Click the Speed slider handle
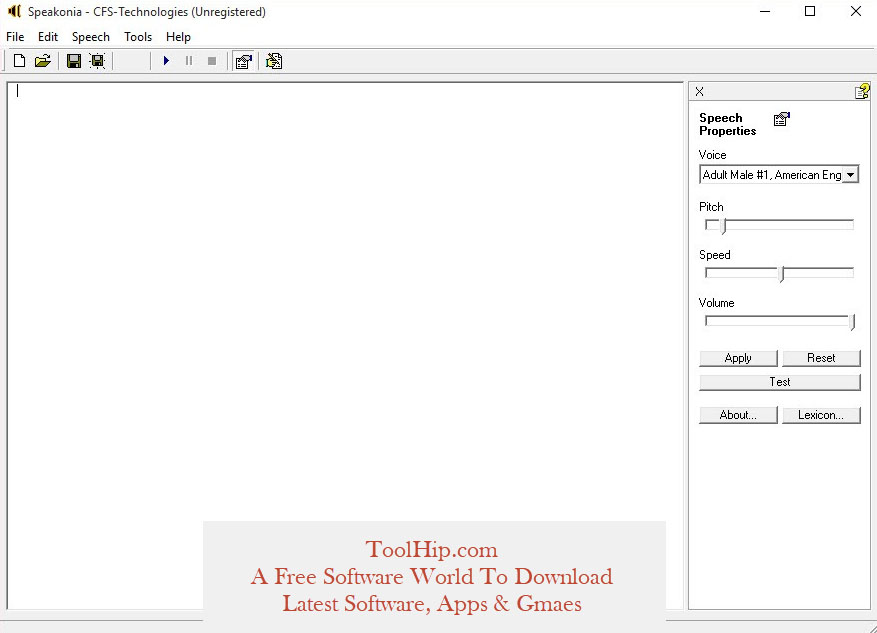 tap(782, 274)
